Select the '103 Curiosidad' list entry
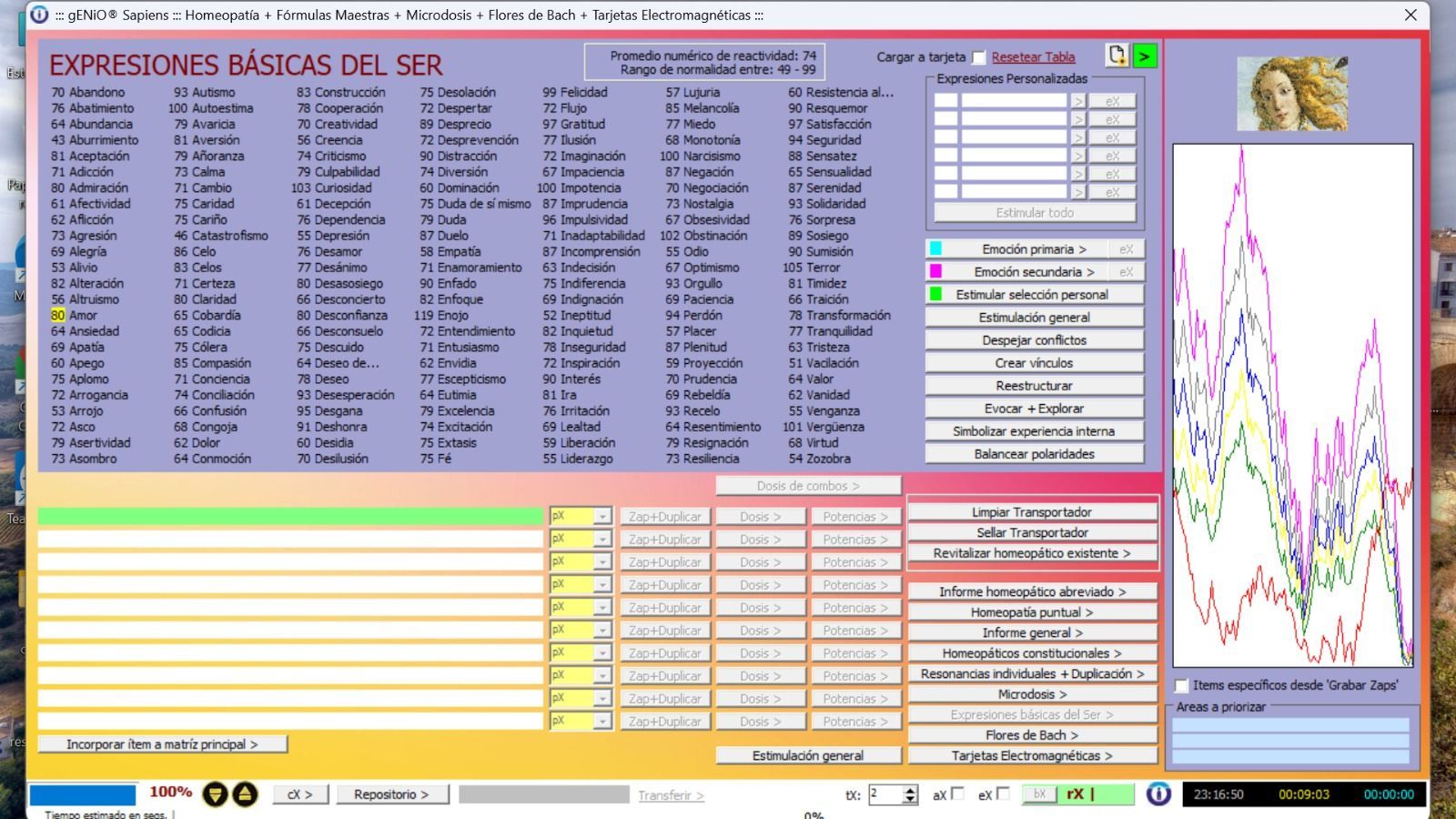The image size is (1456, 819). (331, 187)
